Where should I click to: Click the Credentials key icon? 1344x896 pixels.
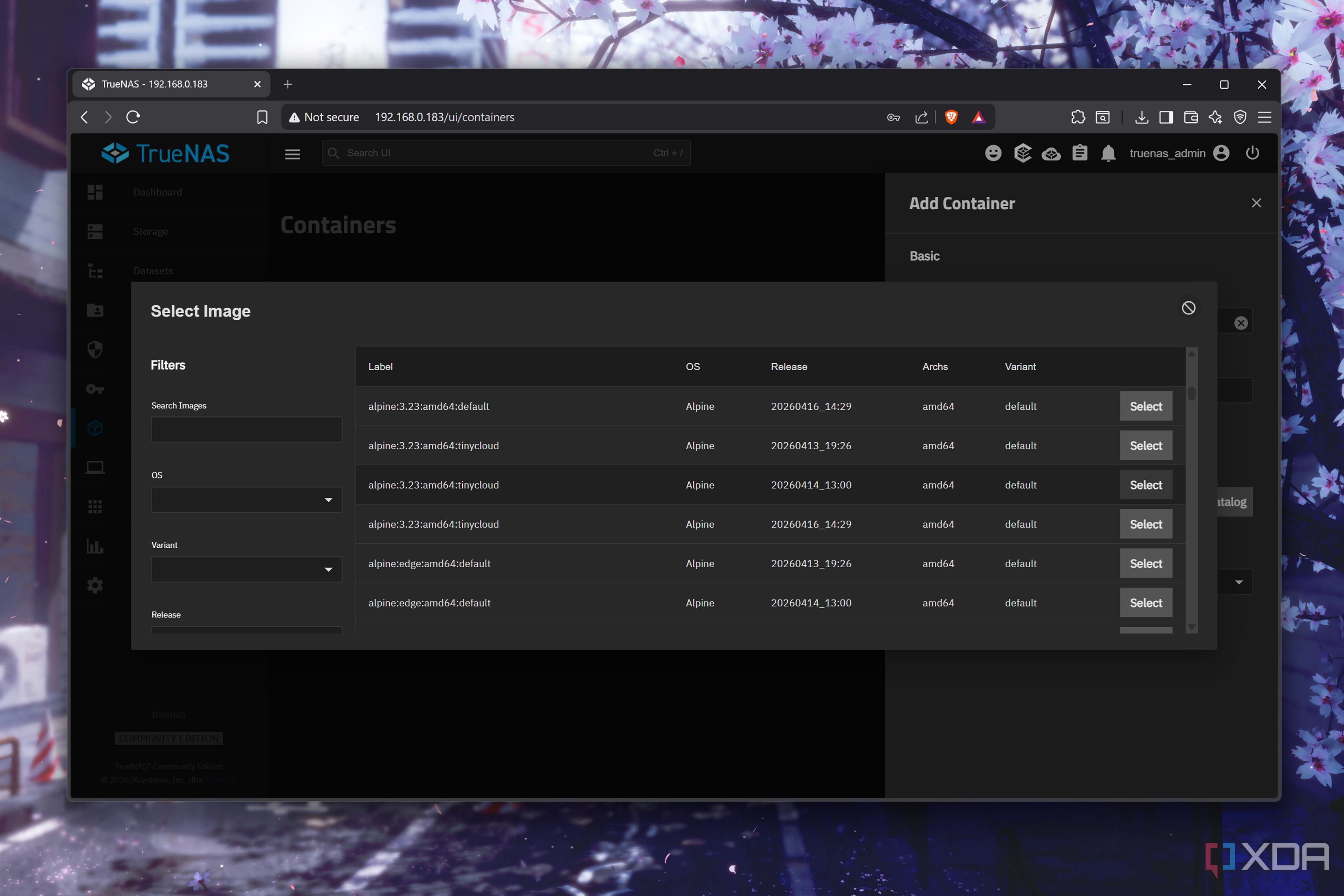pos(95,389)
